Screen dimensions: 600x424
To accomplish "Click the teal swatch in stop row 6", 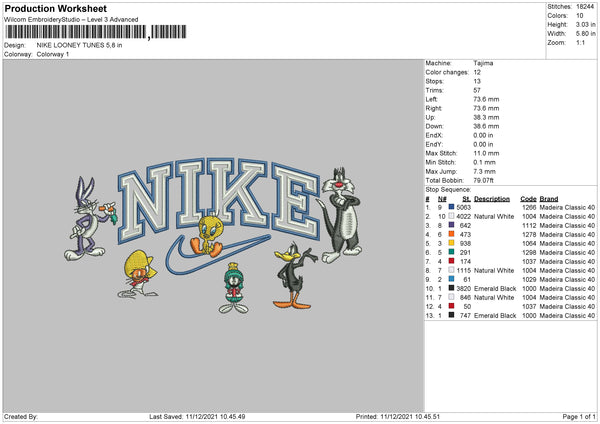I will pos(452,252).
